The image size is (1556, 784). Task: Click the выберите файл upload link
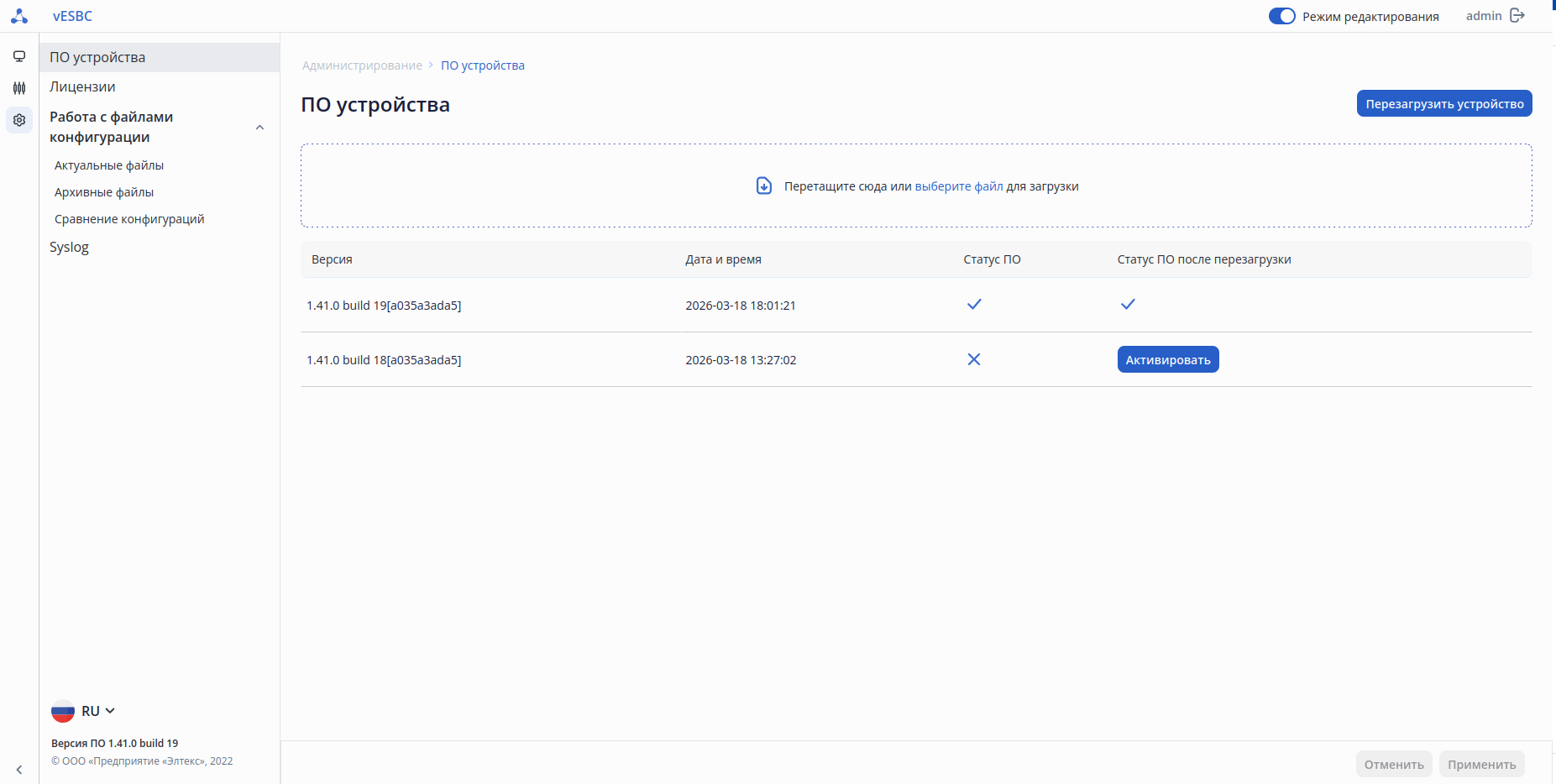(958, 186)
